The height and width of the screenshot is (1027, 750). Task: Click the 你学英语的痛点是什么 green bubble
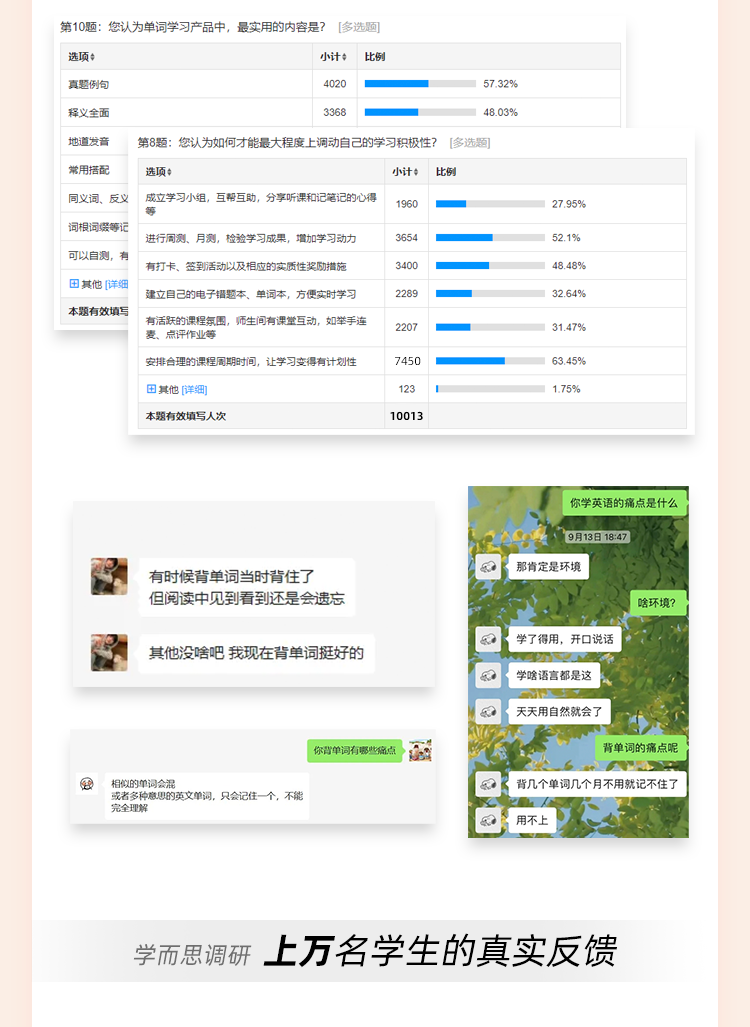624,503
